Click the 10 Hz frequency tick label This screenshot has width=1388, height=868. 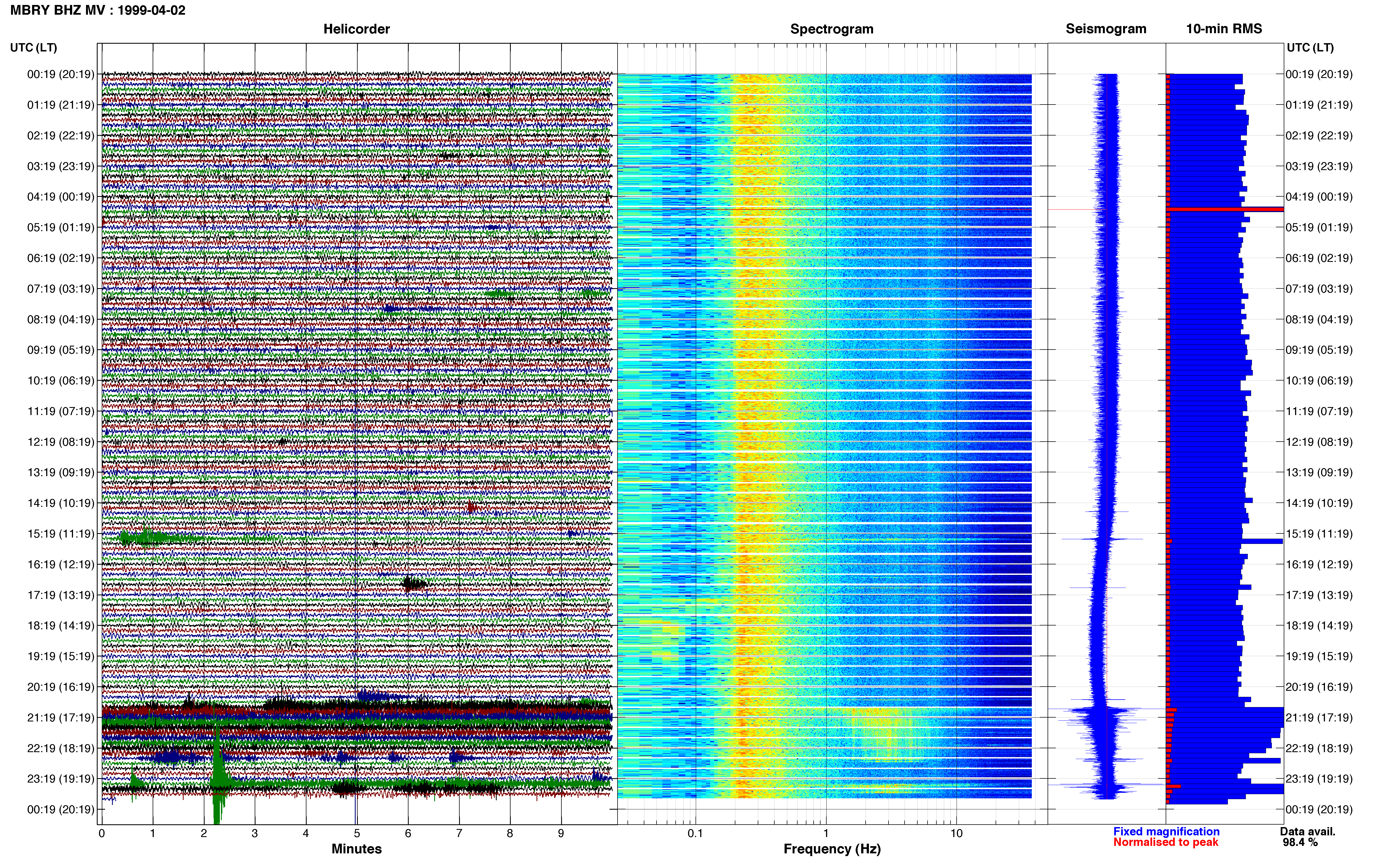(x=956, y=833)
